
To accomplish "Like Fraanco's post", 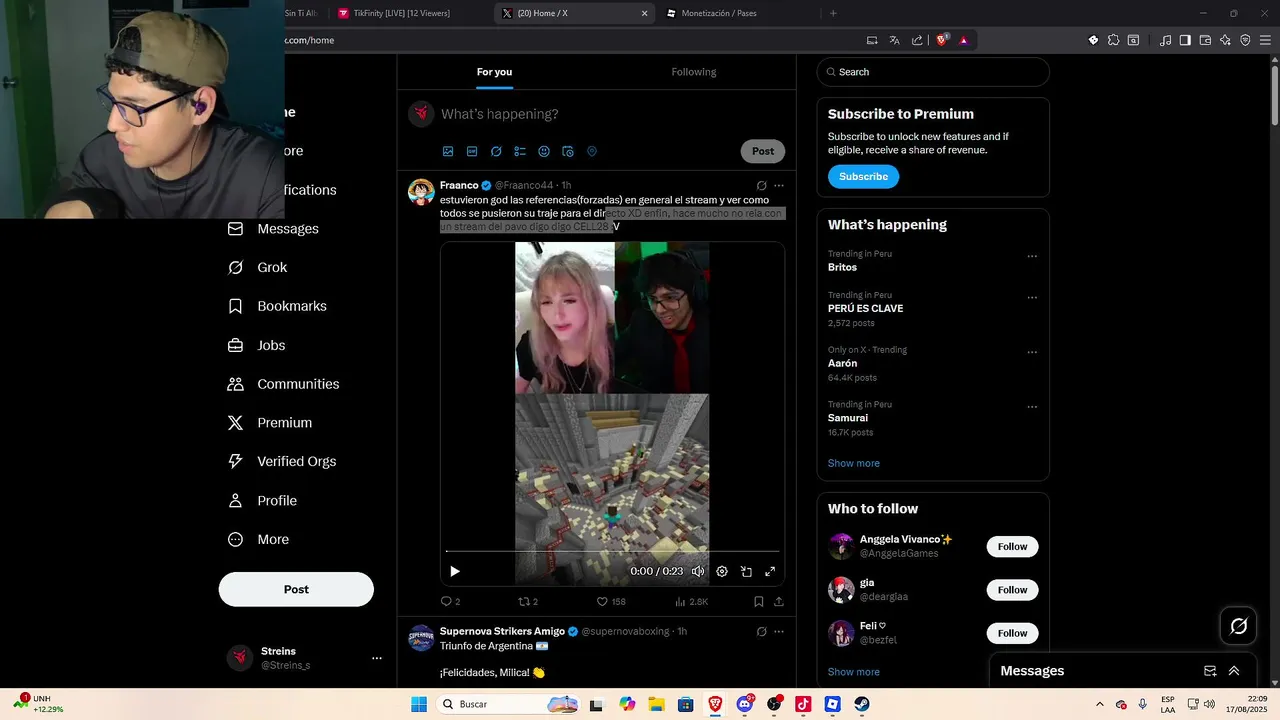I will click(611, 602).
